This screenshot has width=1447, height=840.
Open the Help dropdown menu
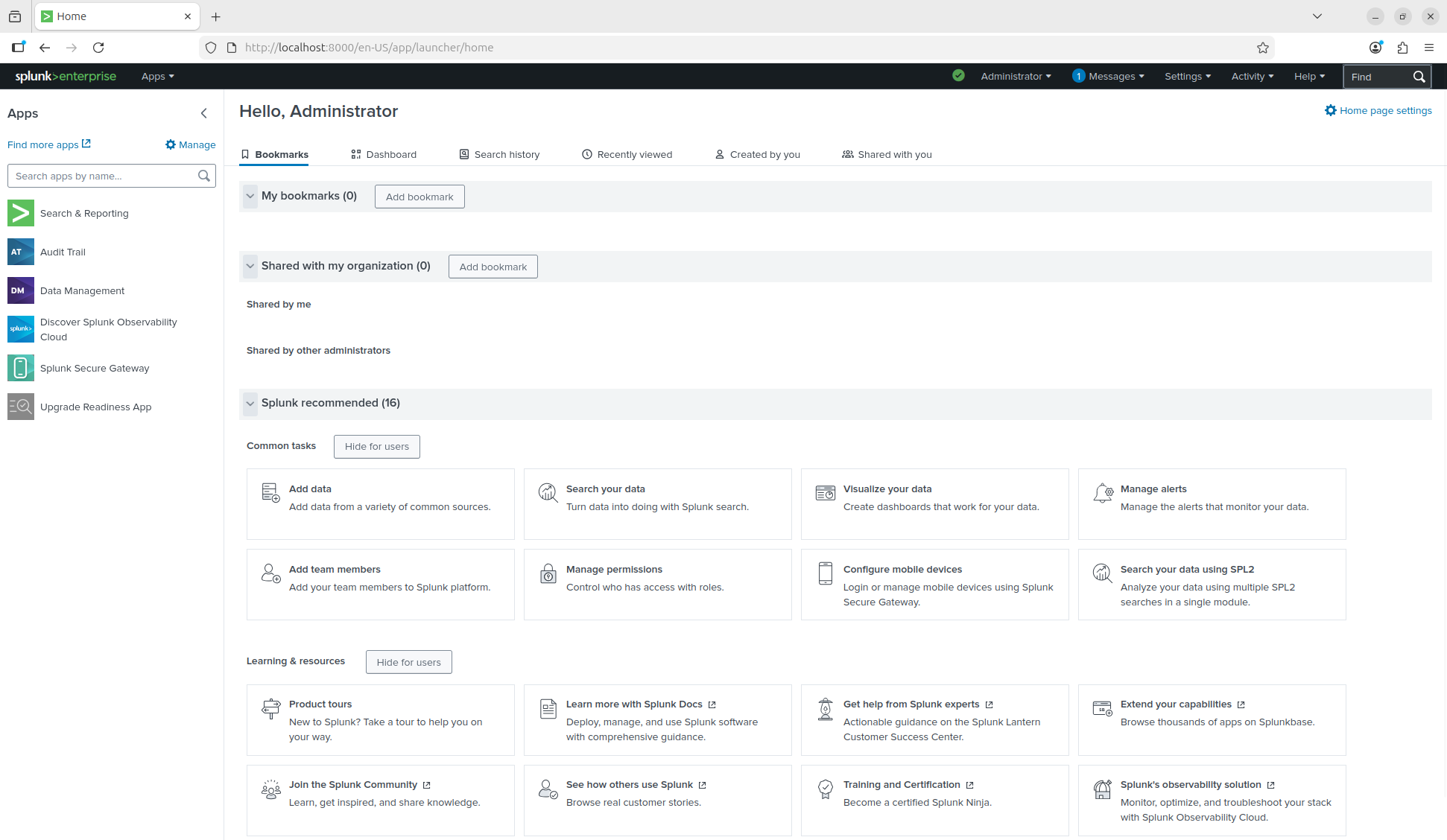tap(1309, 76)
